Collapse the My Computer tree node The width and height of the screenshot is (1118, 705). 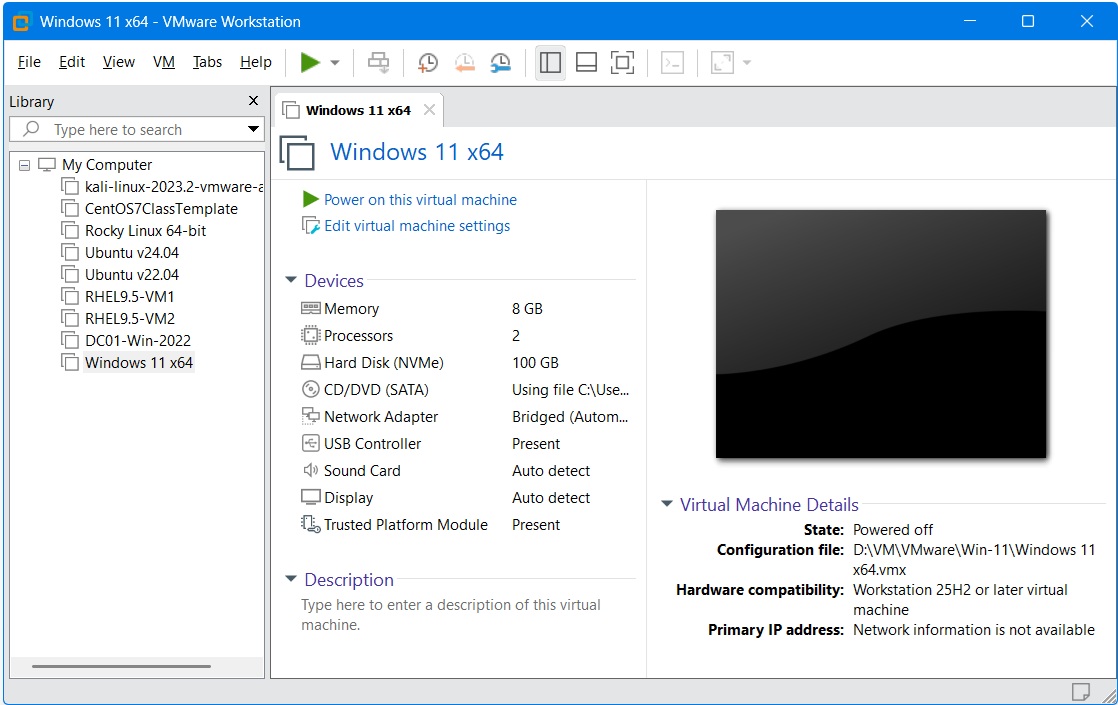[x=24, y=165]
